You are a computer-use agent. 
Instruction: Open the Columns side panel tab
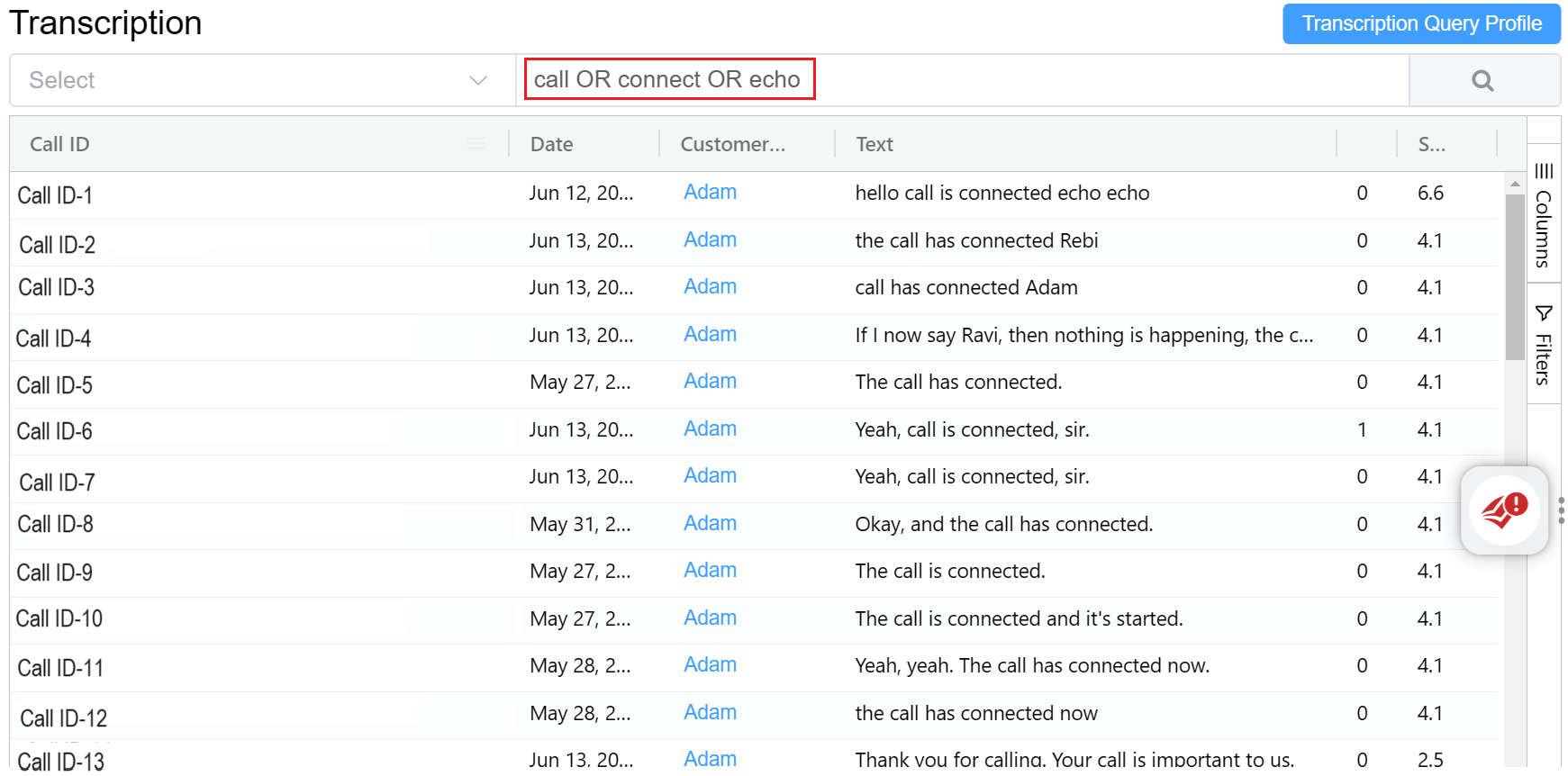[x=1544, y=216]
